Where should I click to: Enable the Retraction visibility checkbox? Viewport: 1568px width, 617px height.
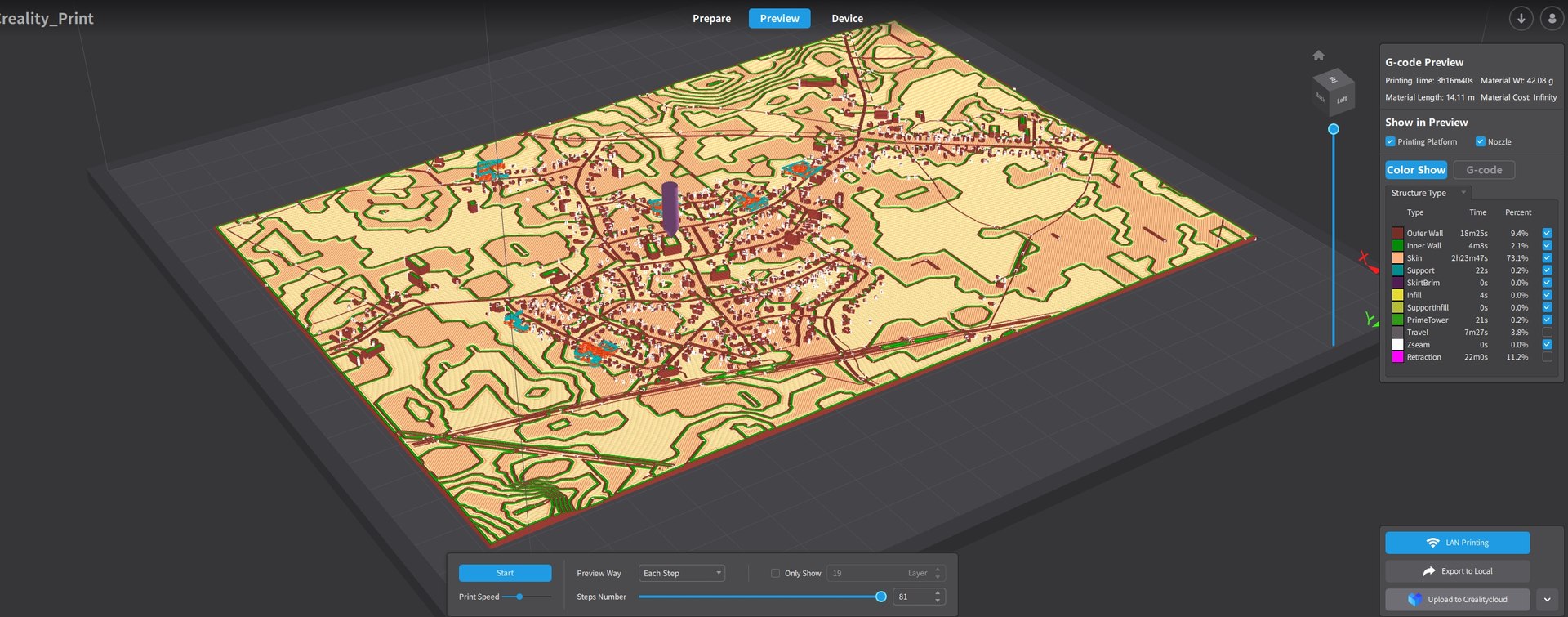pos(1547,357)
